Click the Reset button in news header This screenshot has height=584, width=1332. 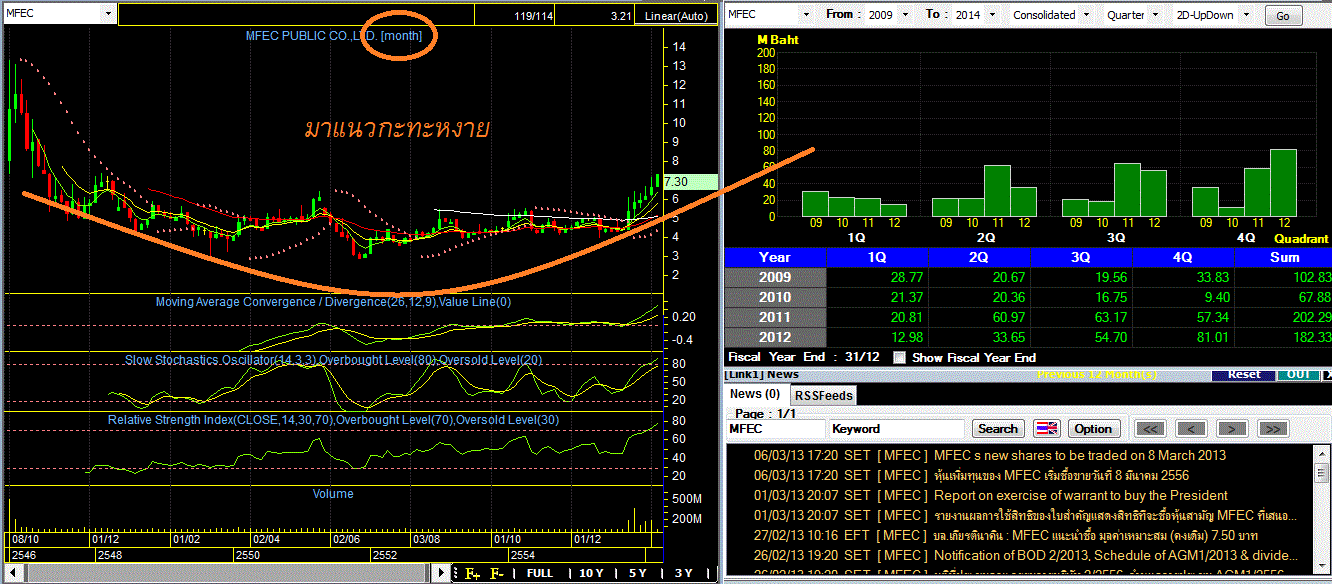coord(1244,375)
